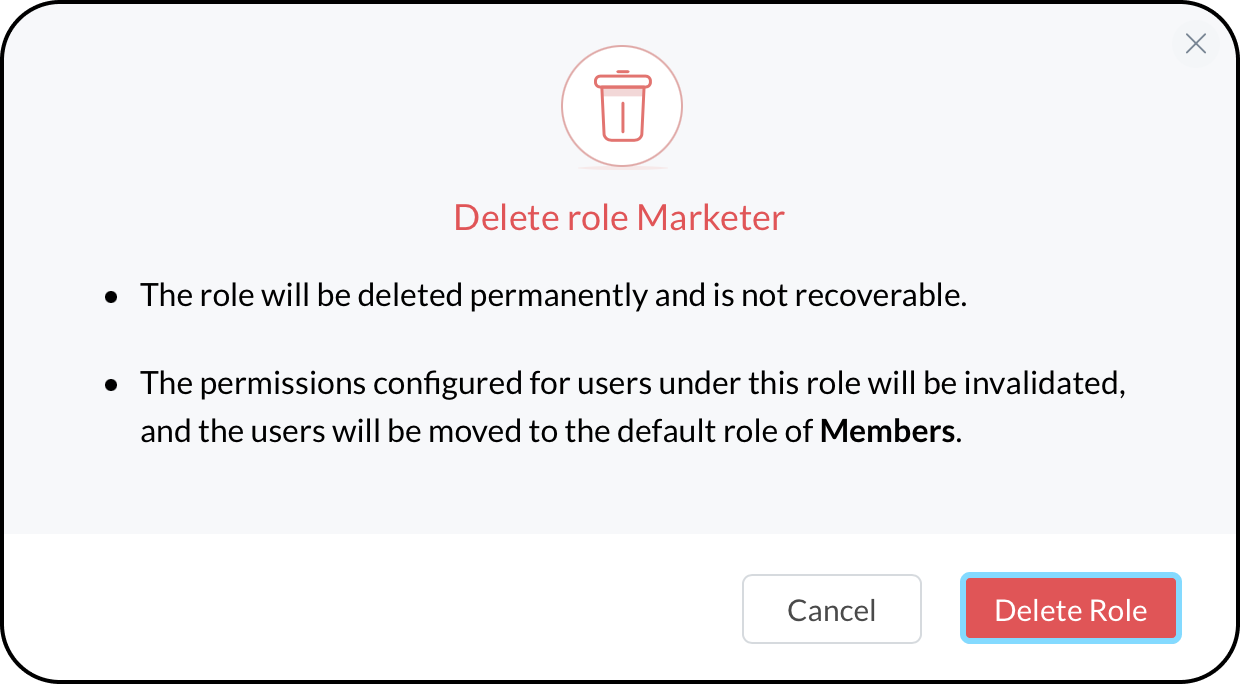Select the word 'Marketer' in the title
This screenshot has width=1240, height=684.
pos(711,217)
